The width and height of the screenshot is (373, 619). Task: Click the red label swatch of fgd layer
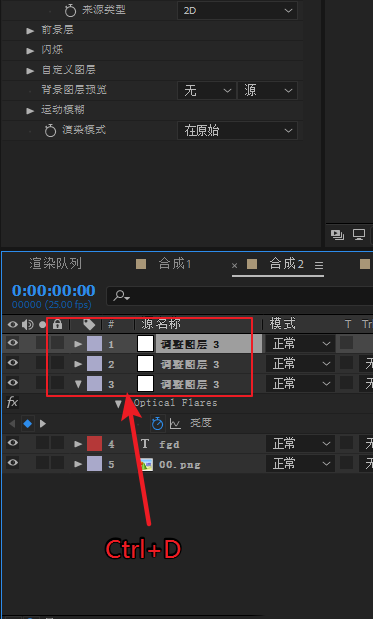tap(94, 444)
